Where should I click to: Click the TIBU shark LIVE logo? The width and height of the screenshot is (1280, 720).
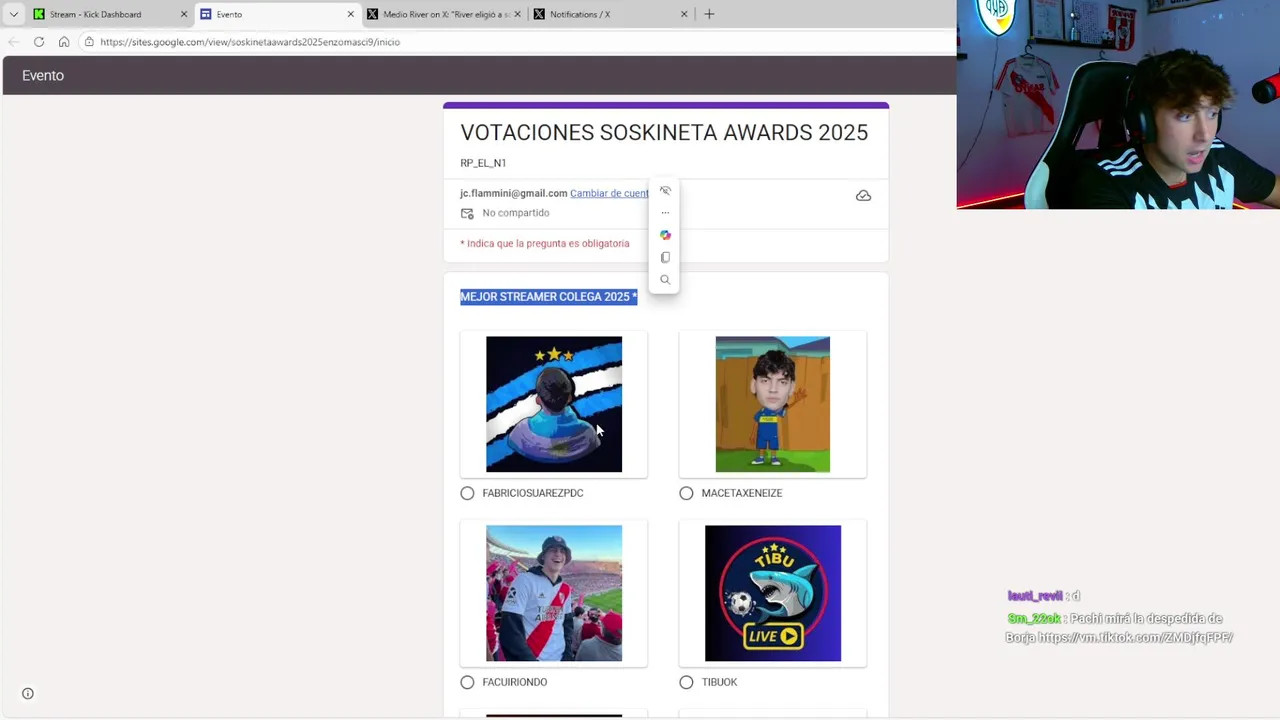click(x=773, y=593)
